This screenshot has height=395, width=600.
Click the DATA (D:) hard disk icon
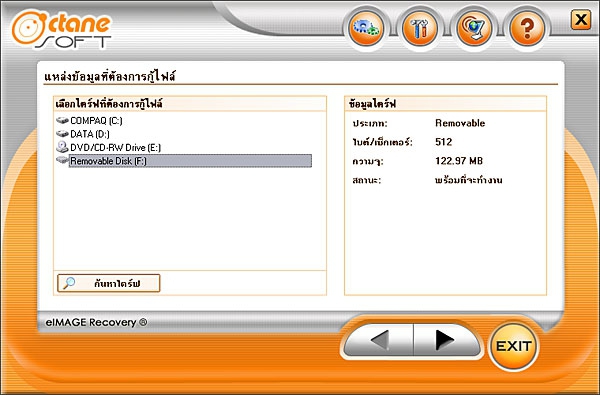(62, 134)
